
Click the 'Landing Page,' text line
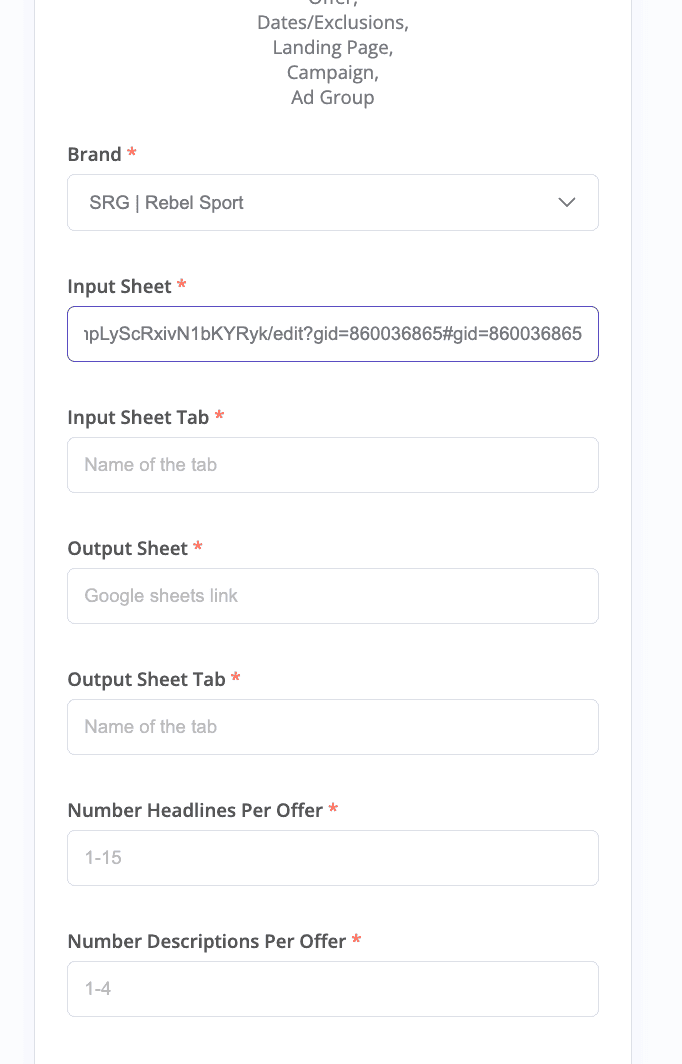click(332, 47)
